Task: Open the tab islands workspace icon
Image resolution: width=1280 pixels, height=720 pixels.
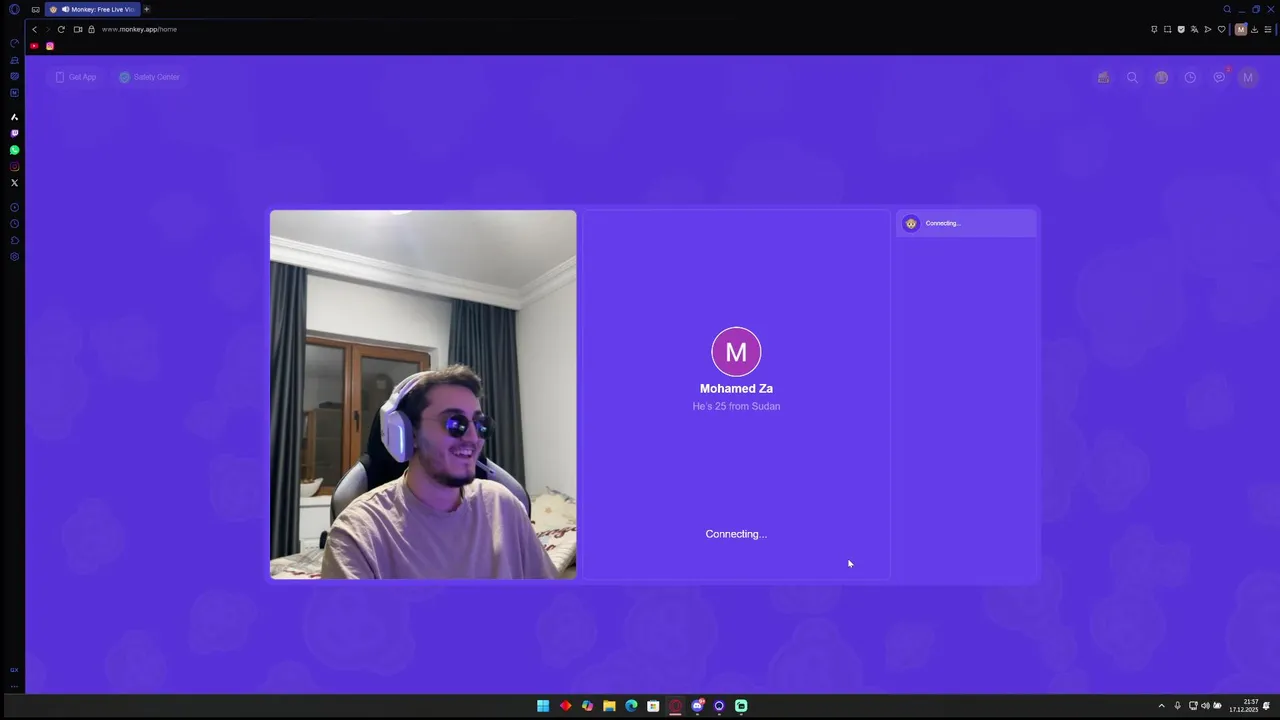Action: (36, 9)
